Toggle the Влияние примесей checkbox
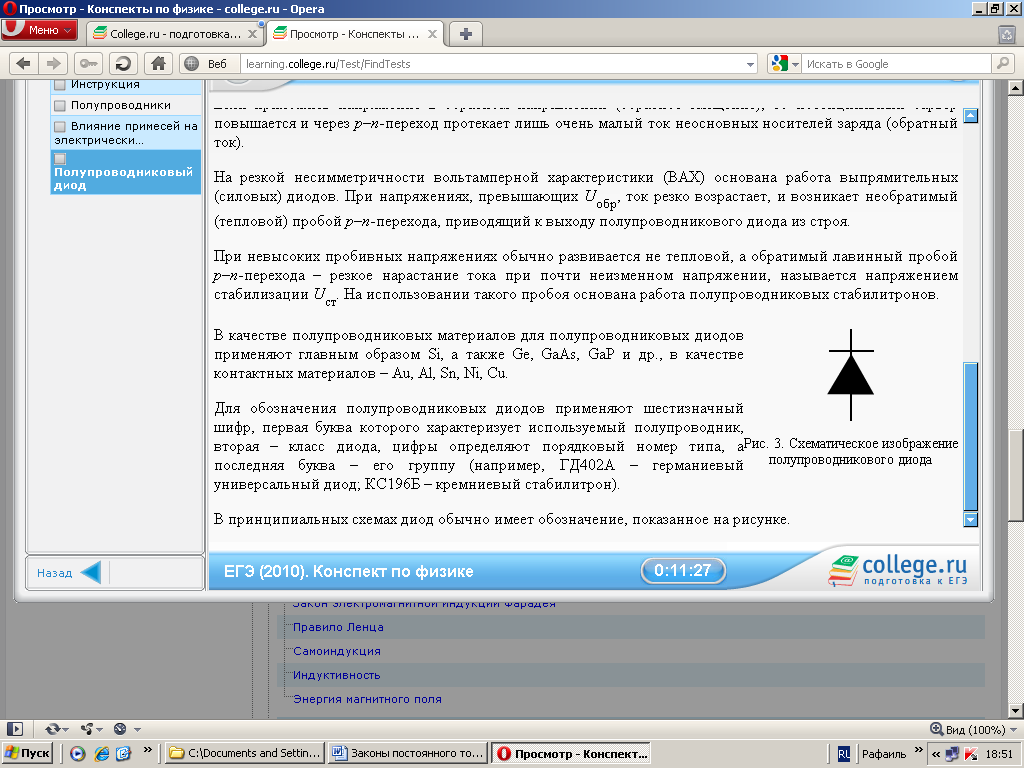 click(x=60, y=126)
